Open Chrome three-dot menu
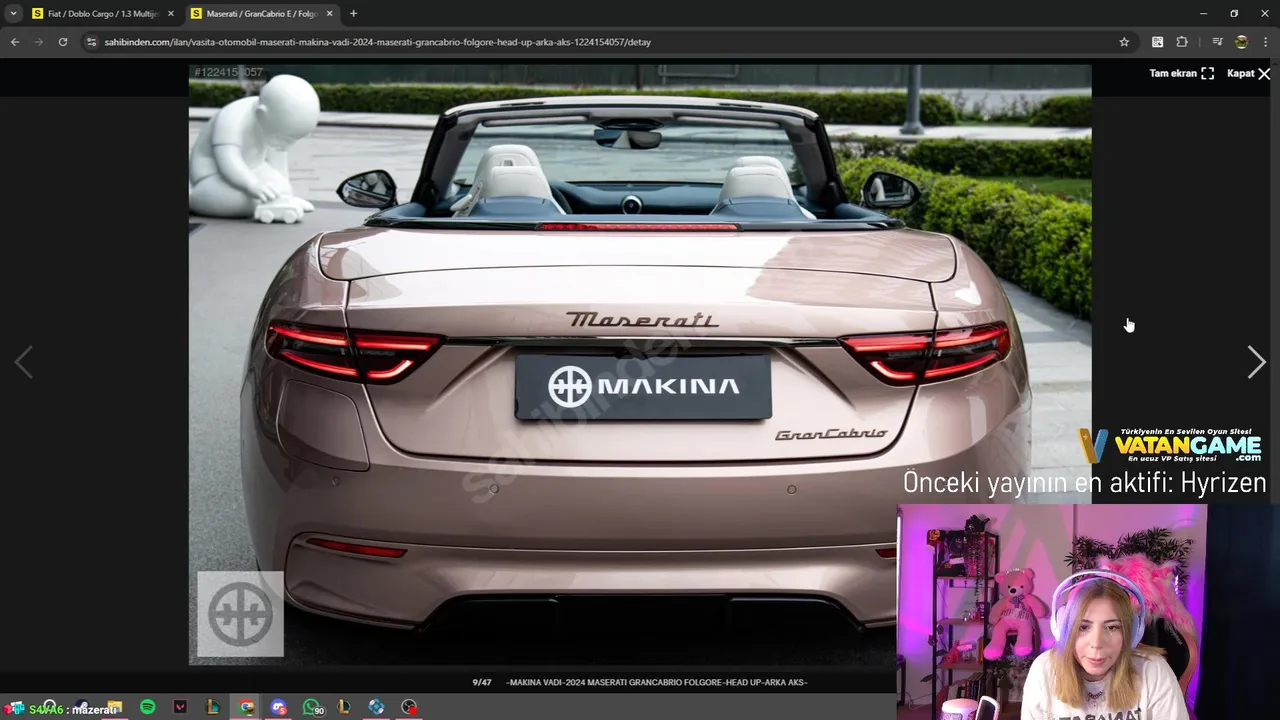The image size is (1280, 720). tap(1266, 42)
